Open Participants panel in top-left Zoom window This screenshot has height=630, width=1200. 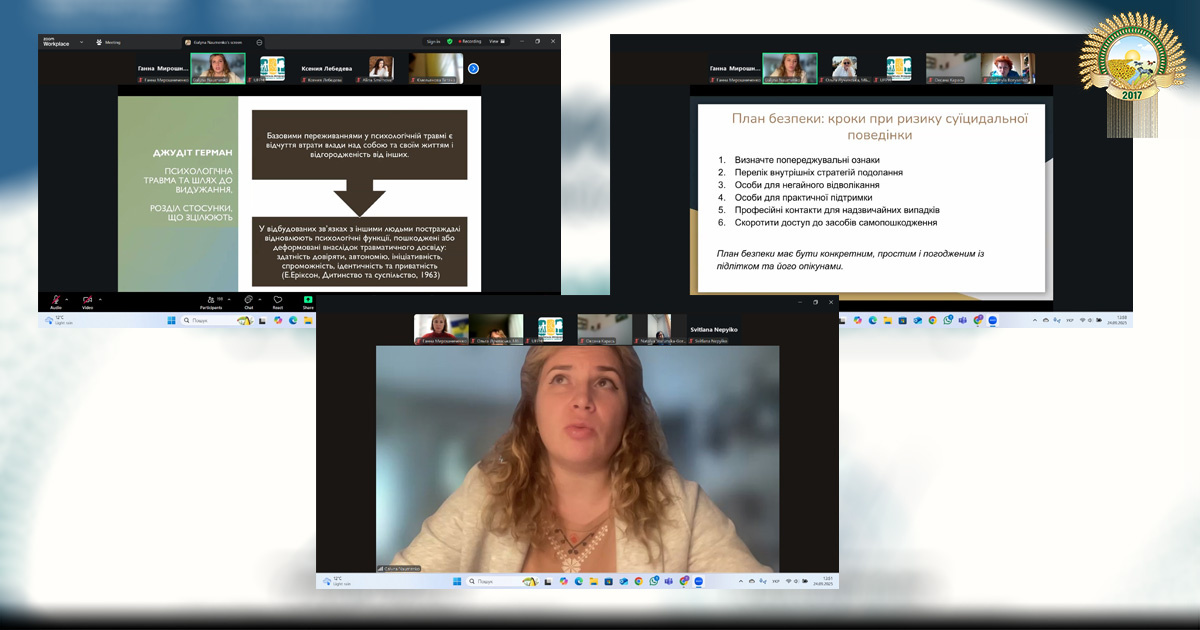[211, 300]
